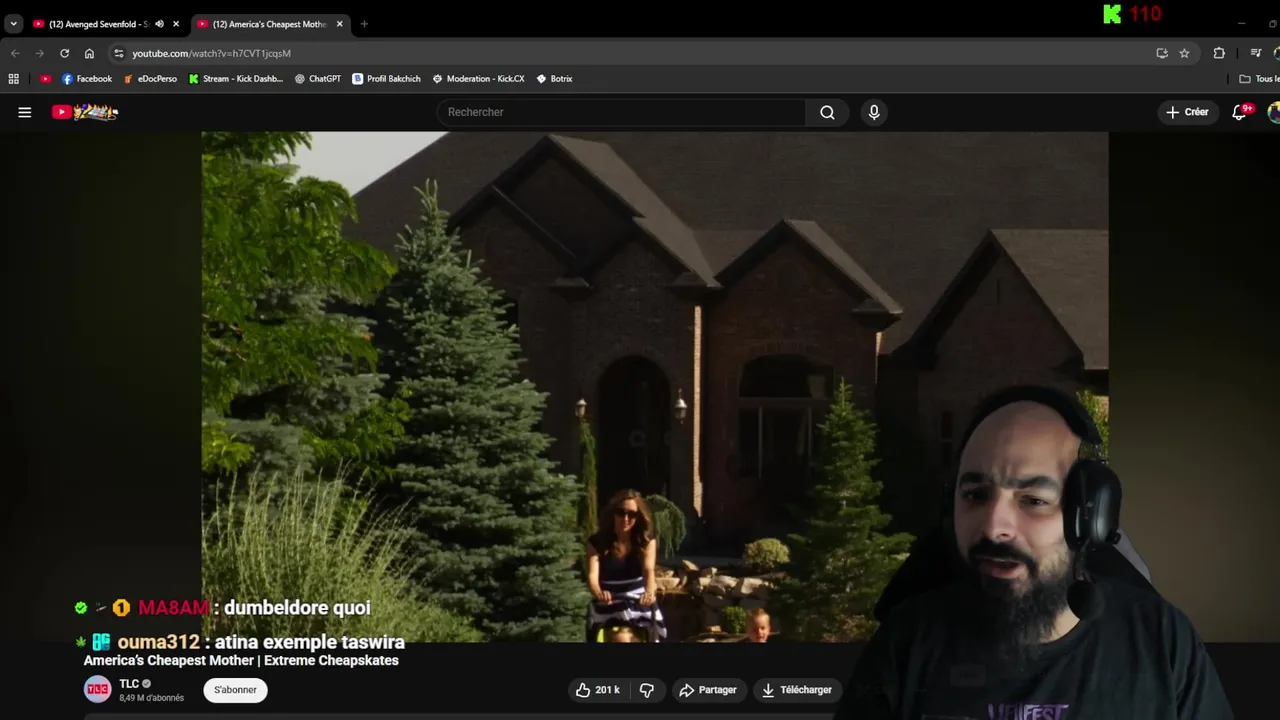Screen dimensions: 1280x720
Task: Open the Facebook bookmark
Action: [87, 79]
